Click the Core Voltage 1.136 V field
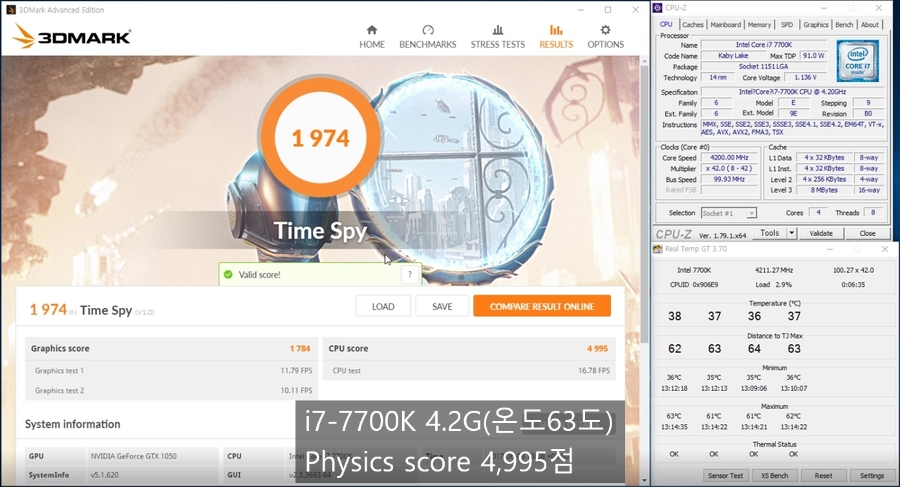This screenshot has width=900, height=487. point(806,78)
